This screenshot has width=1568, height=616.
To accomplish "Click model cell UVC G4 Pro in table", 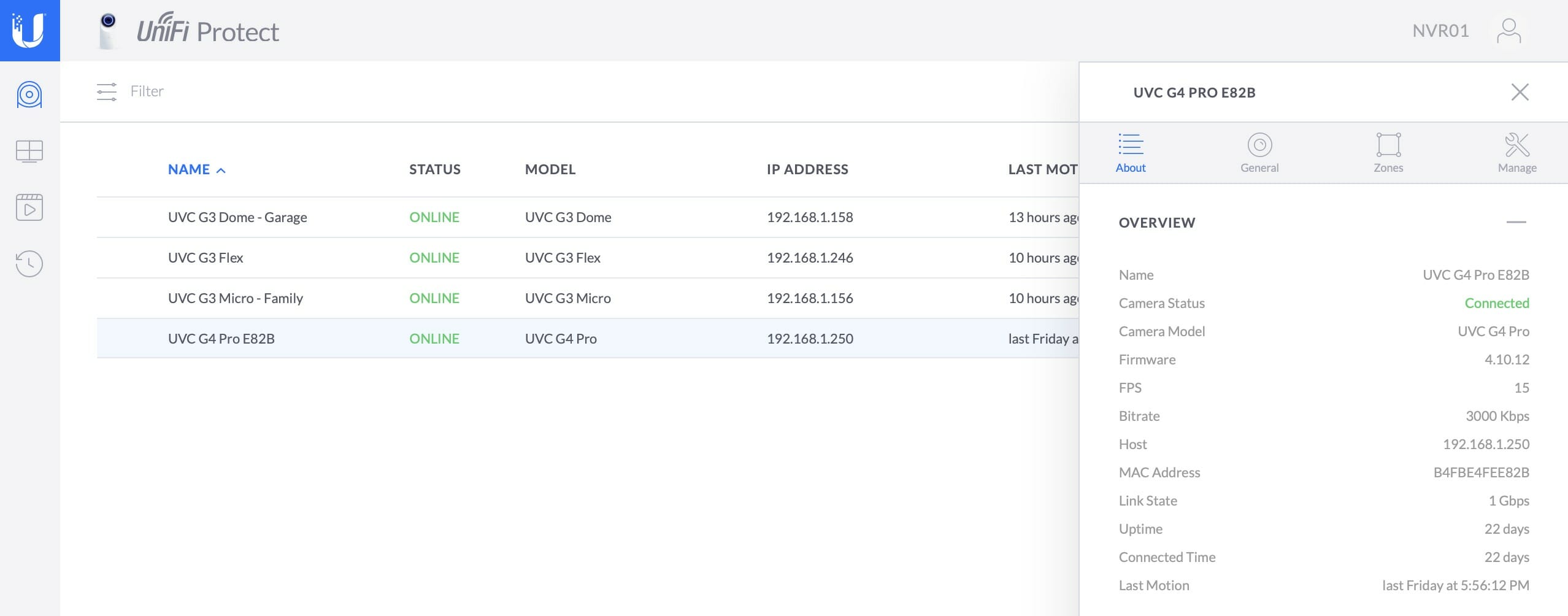I will pos(561,339).
